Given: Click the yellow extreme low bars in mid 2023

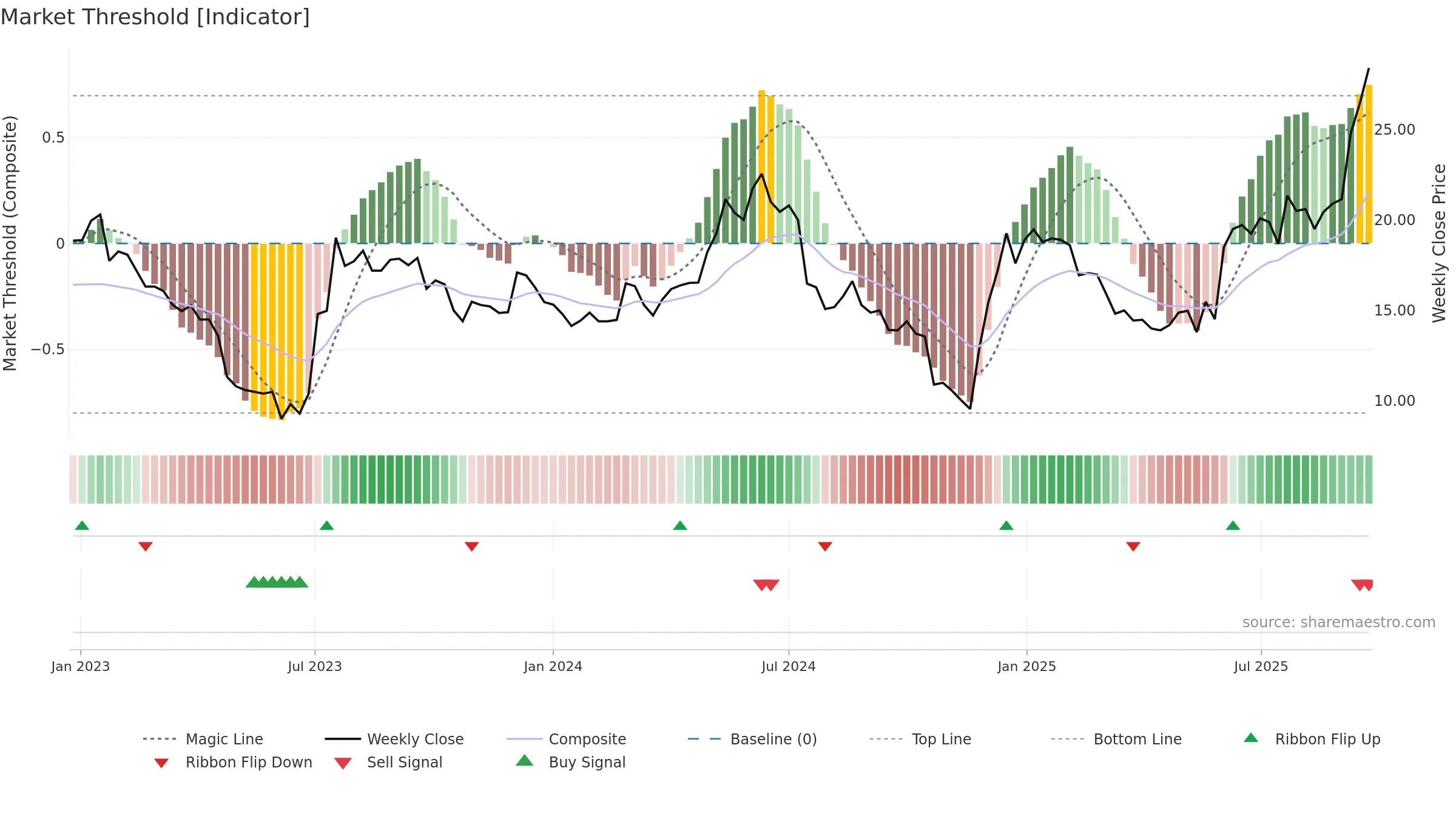Looking at the screenshot, I should 277,332.
